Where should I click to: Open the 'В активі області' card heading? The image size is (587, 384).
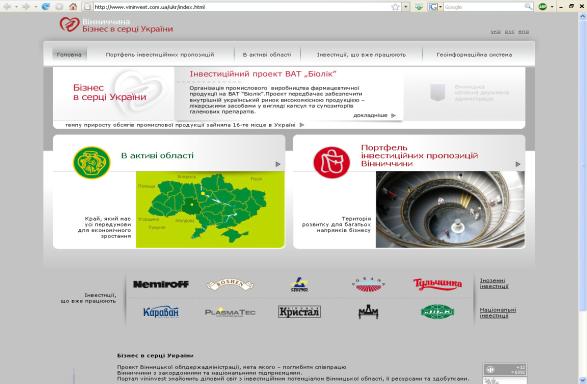tap(157, 155)
